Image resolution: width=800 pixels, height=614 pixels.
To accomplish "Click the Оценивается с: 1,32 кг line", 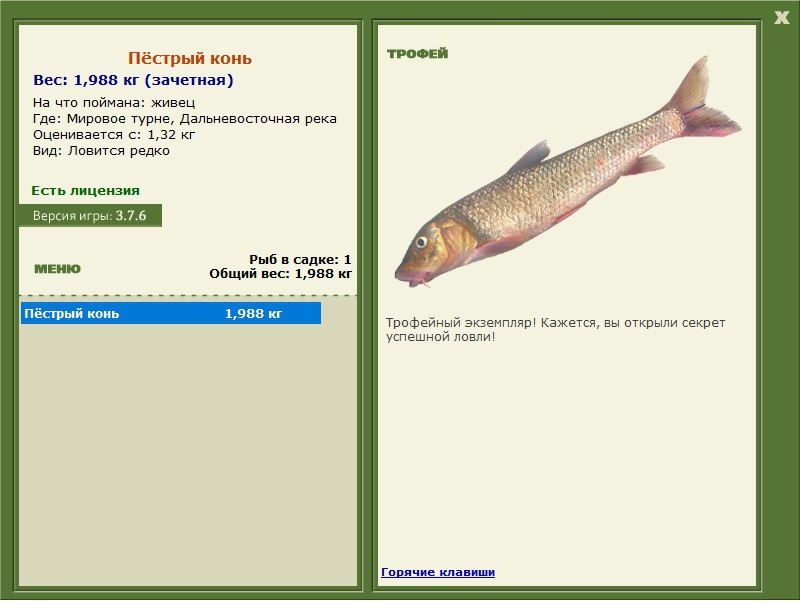I will (114, 135).
